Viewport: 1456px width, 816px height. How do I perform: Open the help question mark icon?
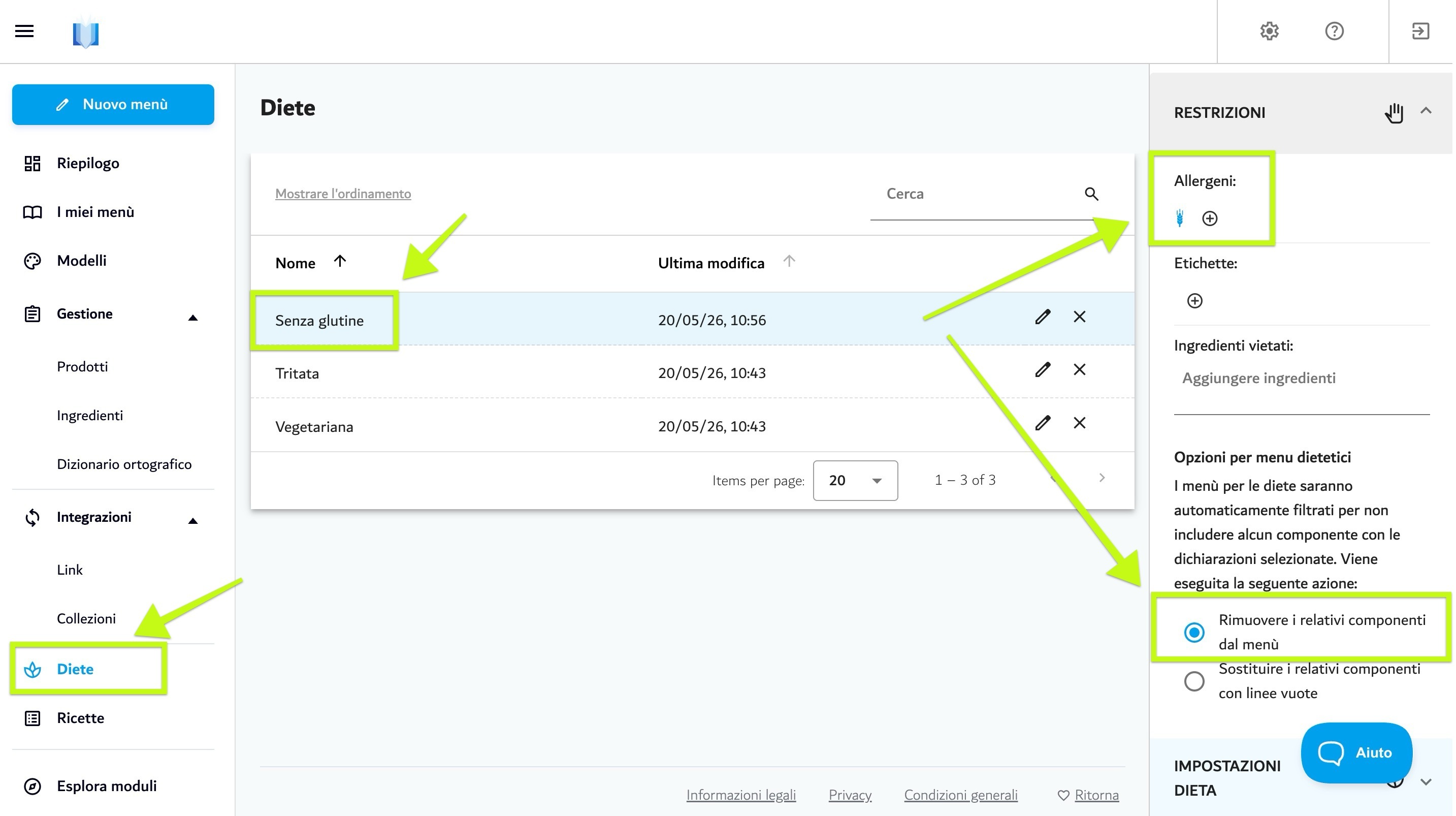coord(1335,31)
